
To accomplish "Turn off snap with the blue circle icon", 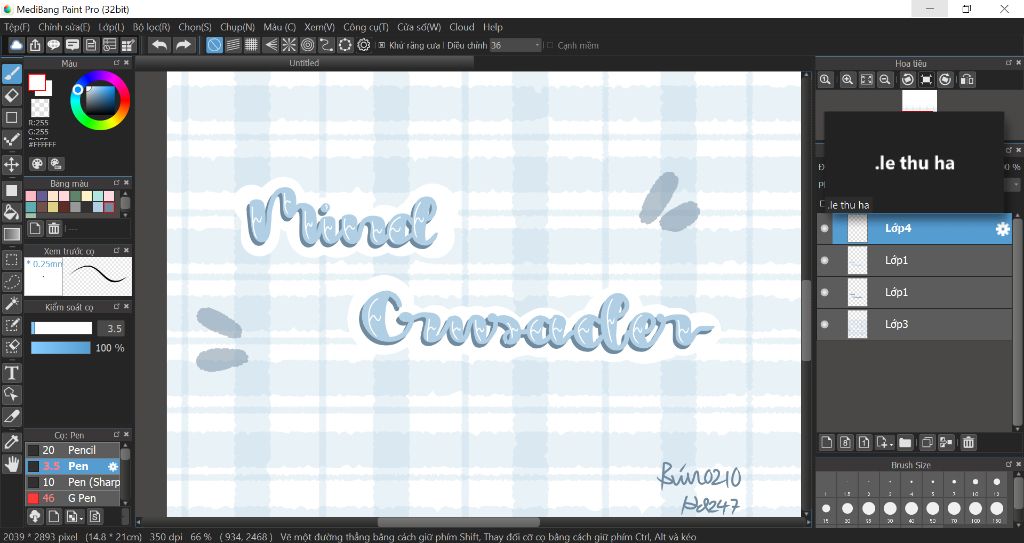I will tap(214, 44).
